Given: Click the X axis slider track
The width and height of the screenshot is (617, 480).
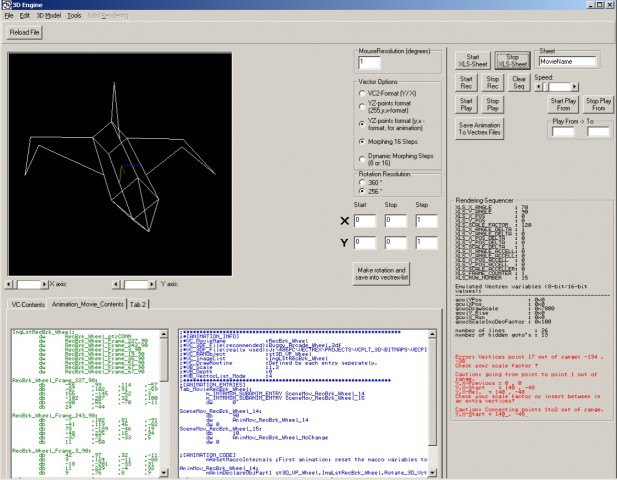Looking at the screenshot, I should 28,284.
